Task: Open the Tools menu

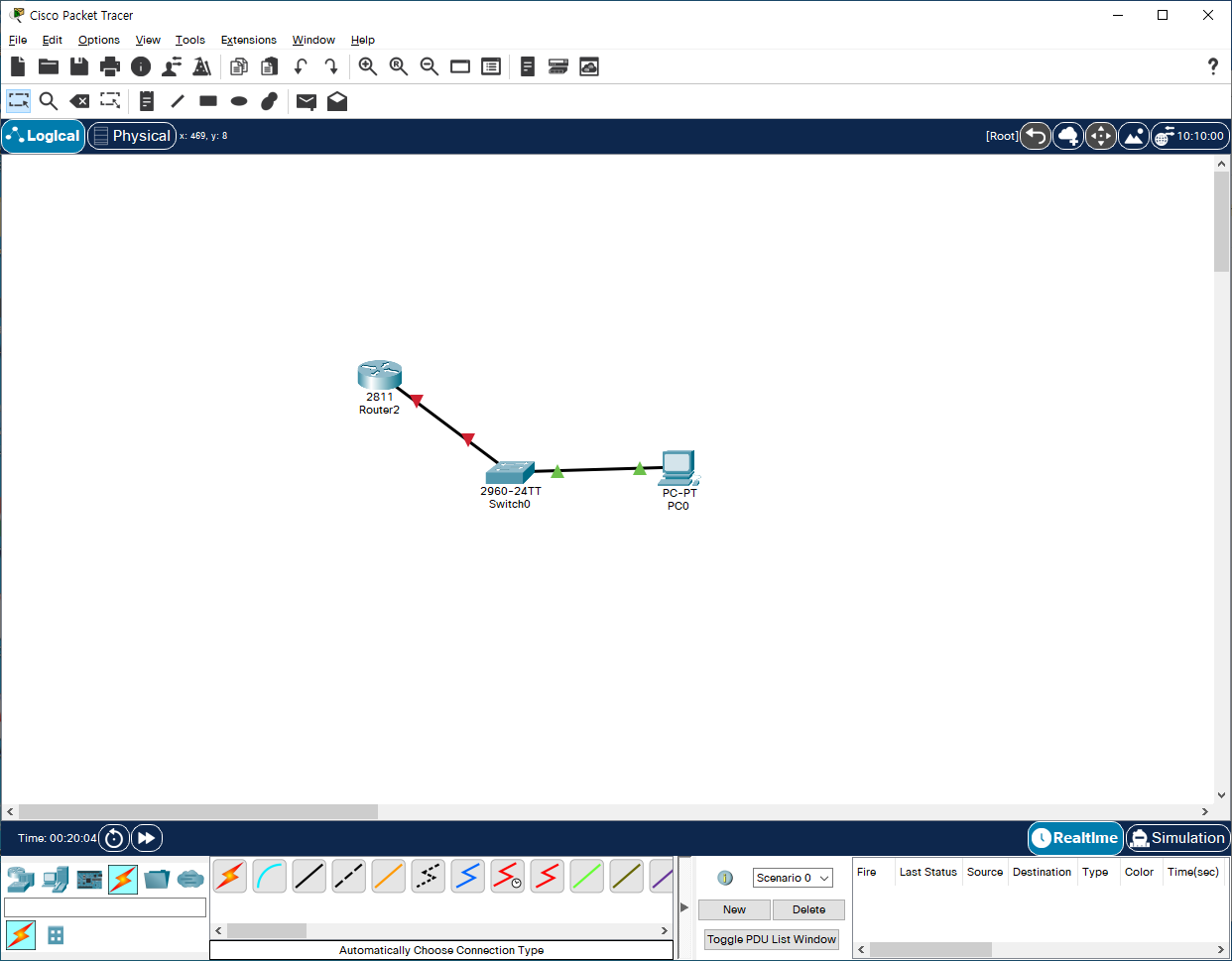Action: click(190, 40)
